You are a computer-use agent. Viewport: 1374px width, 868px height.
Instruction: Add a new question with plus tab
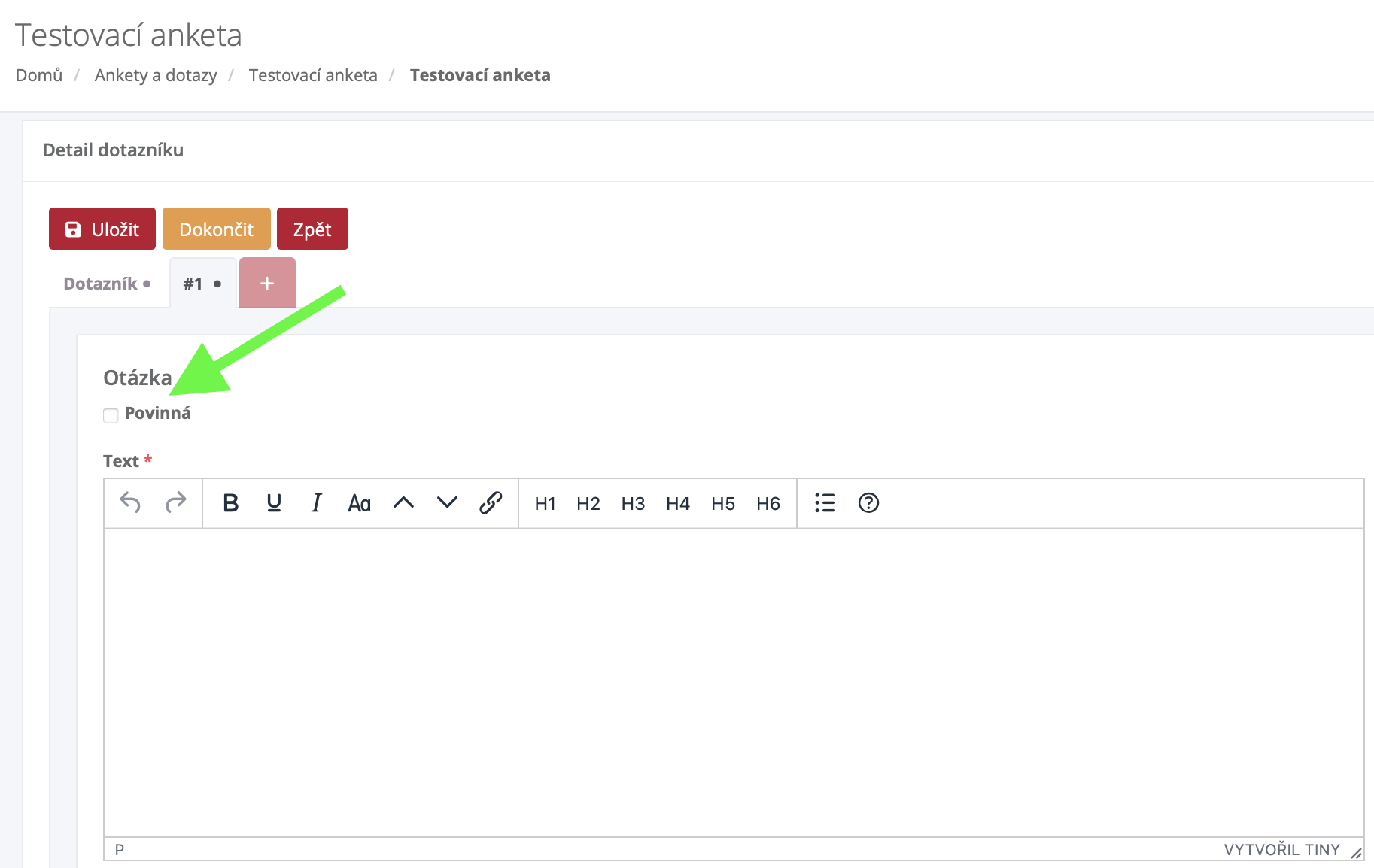click(x=267, y=284)
